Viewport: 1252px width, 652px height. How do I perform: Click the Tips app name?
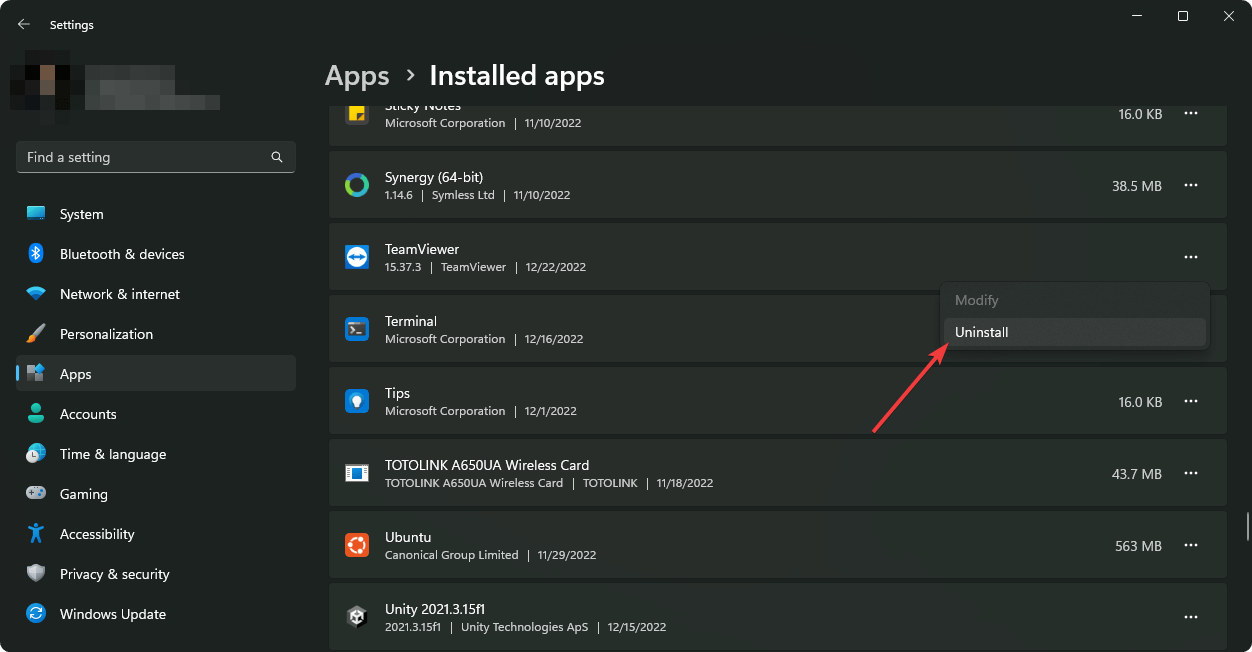tap(398, 393)
